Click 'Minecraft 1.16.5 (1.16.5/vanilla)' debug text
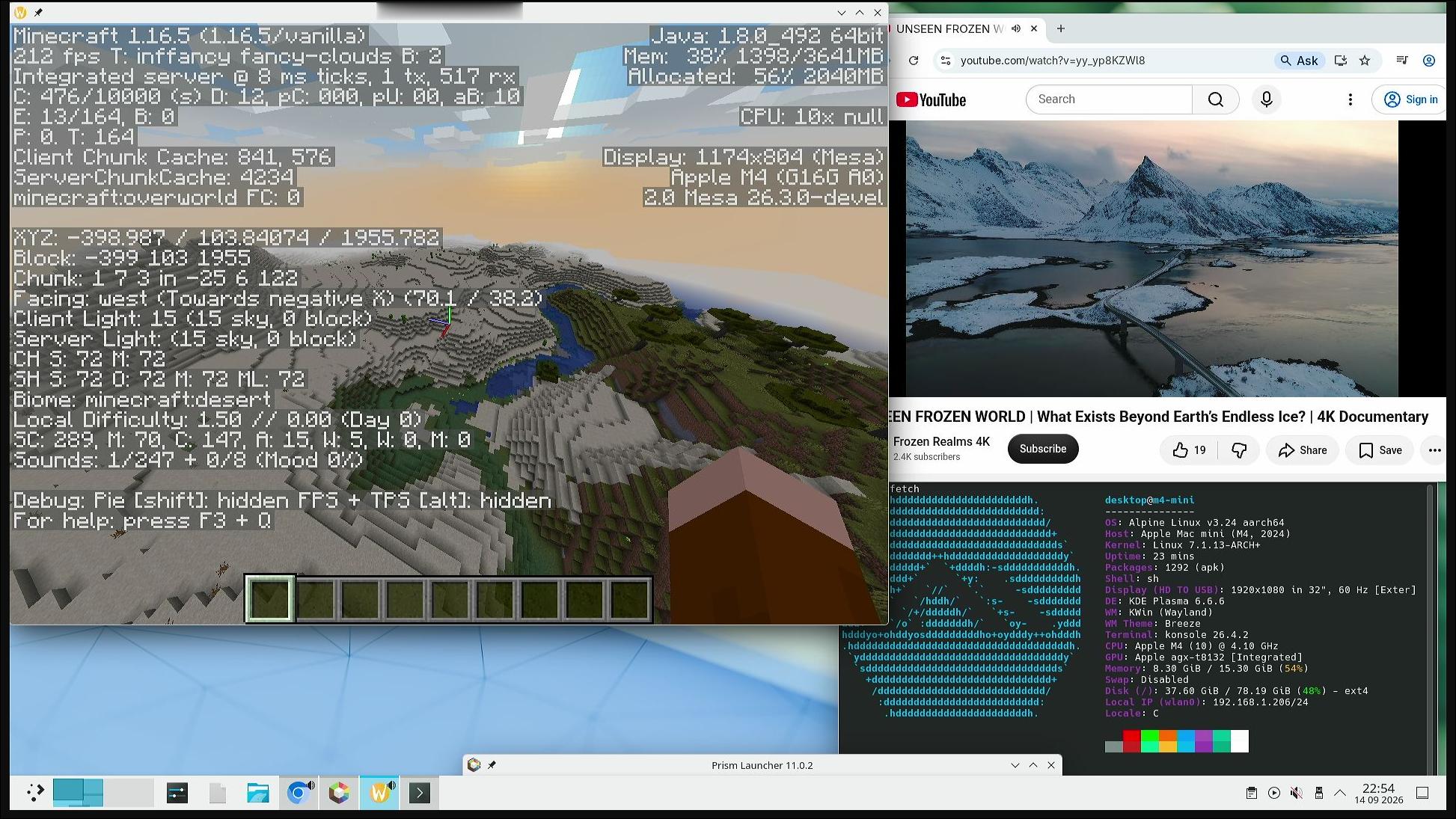 coord(190,36)
